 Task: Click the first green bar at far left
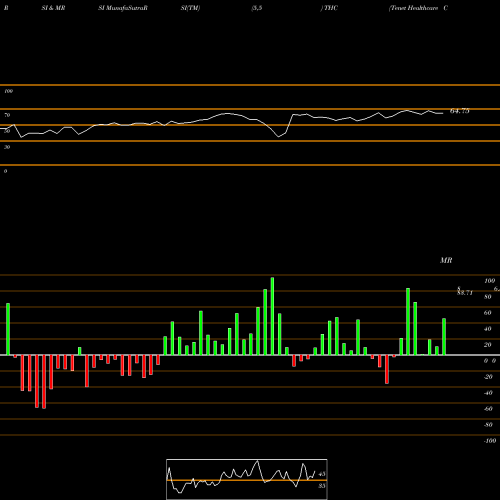(8, 329)
